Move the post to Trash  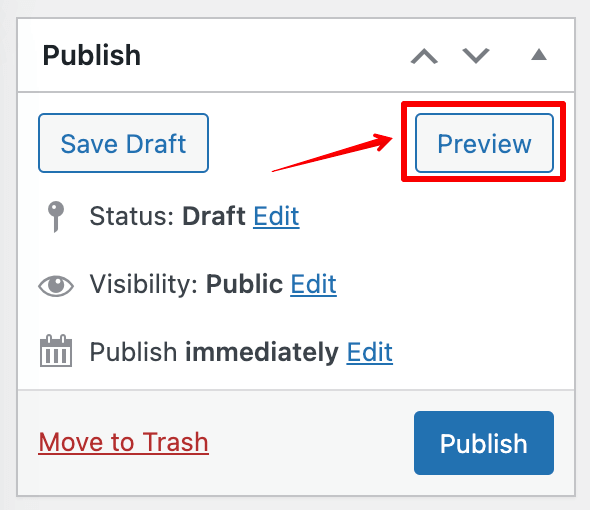click(123, 442)
